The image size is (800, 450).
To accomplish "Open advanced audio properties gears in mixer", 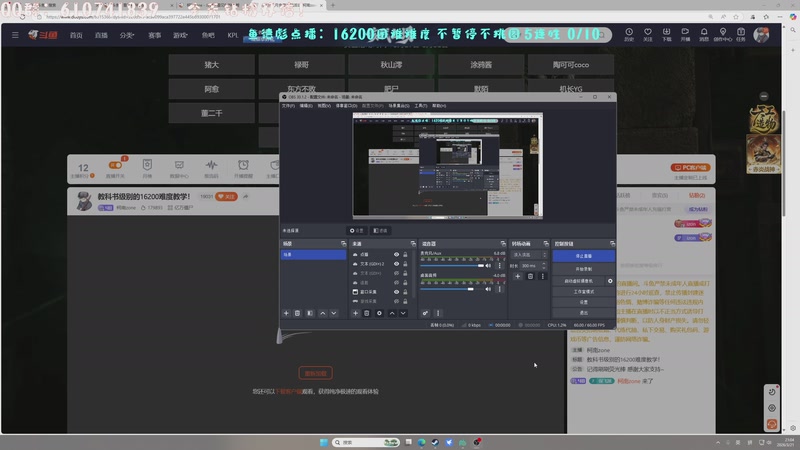I will (x=424, y=313).
